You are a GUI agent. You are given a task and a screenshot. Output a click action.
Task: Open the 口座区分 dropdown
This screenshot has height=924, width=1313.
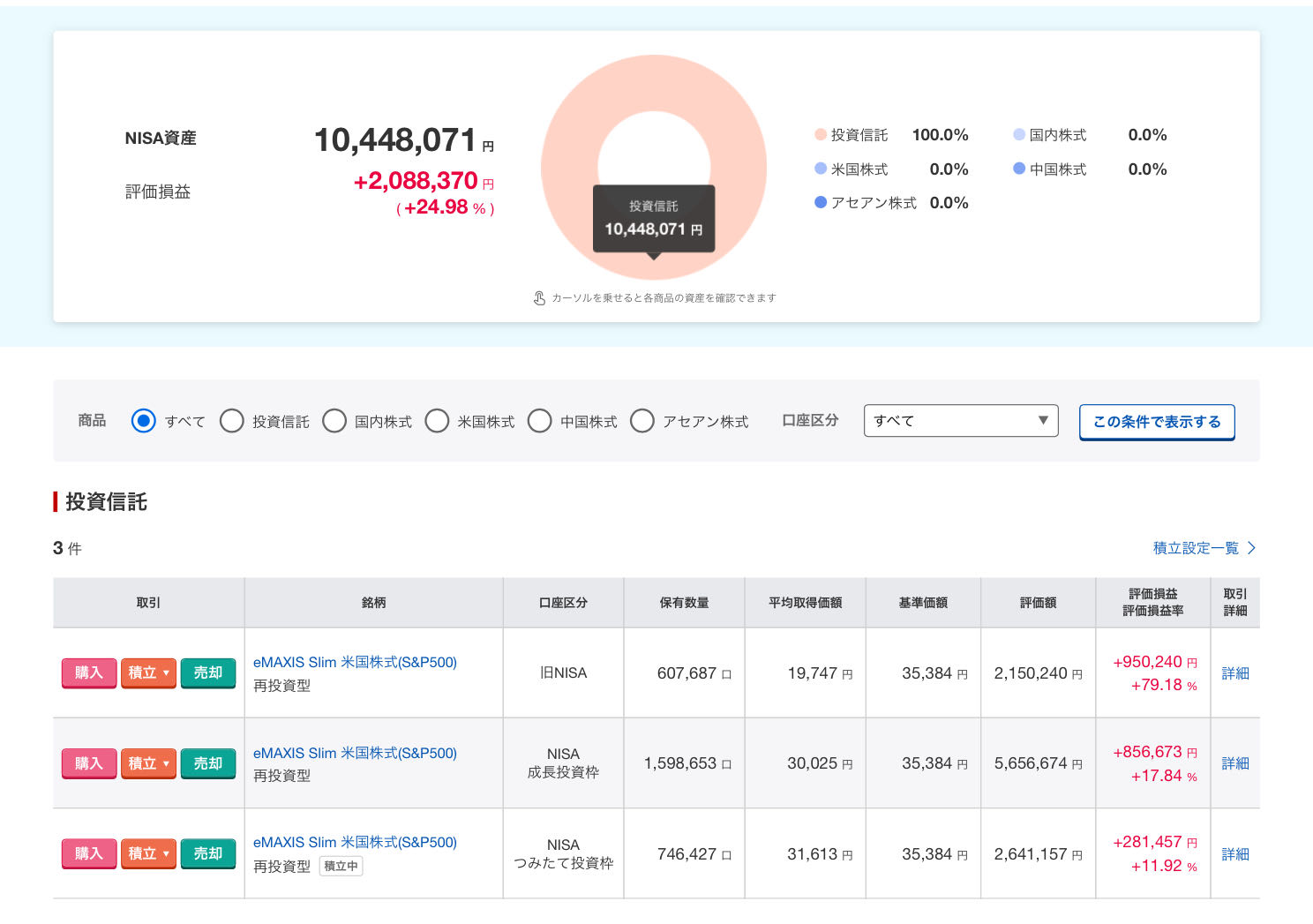(960, 421)
